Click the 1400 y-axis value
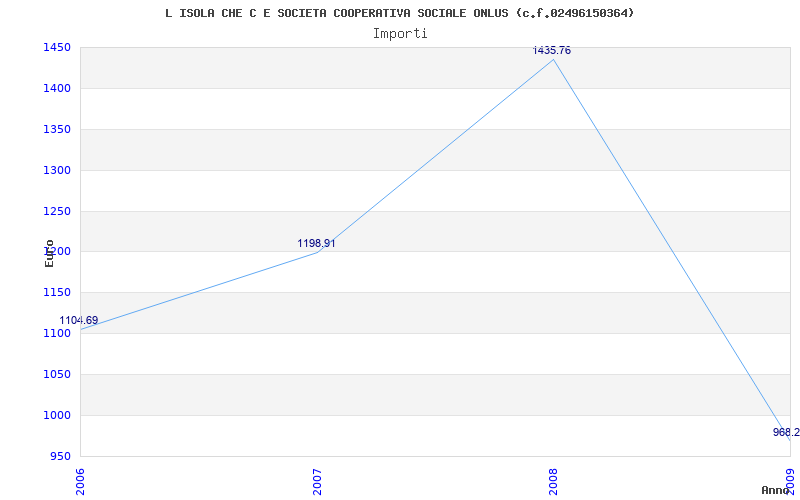 [56, 88]
